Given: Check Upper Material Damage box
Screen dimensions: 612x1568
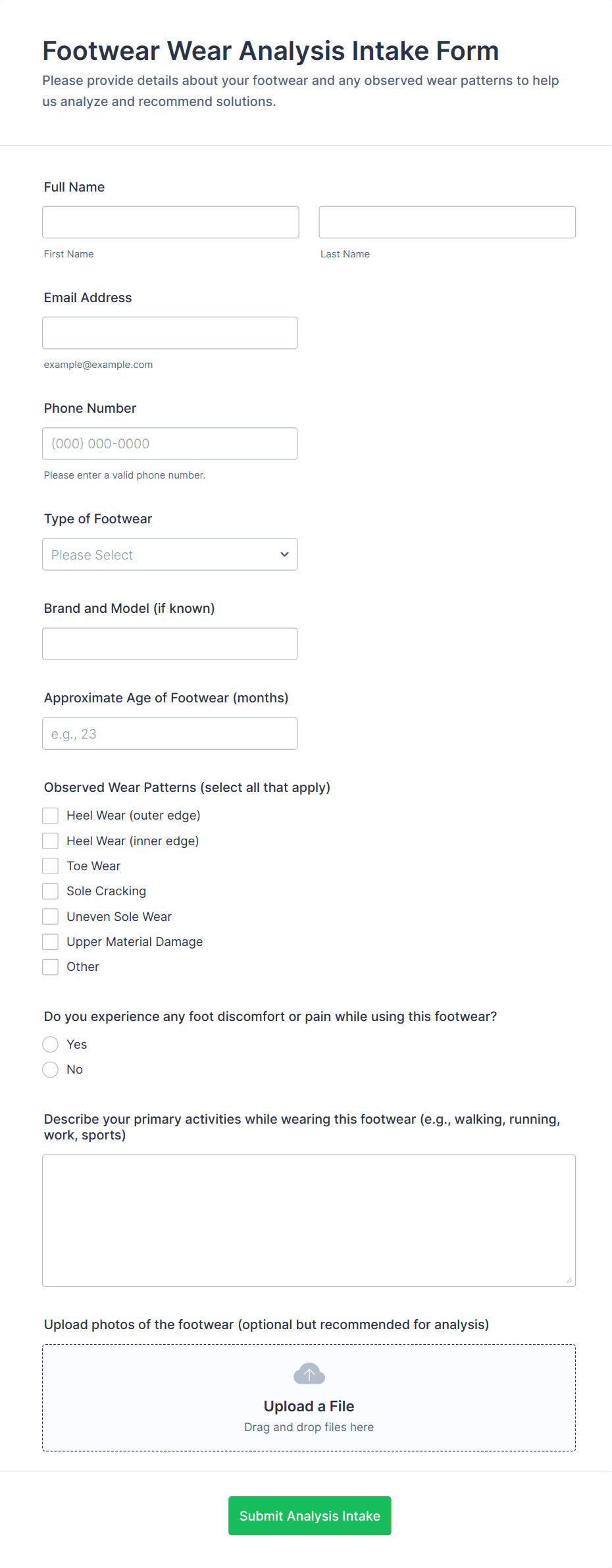Looking at the screenshot, I should [x=51, y=942].
